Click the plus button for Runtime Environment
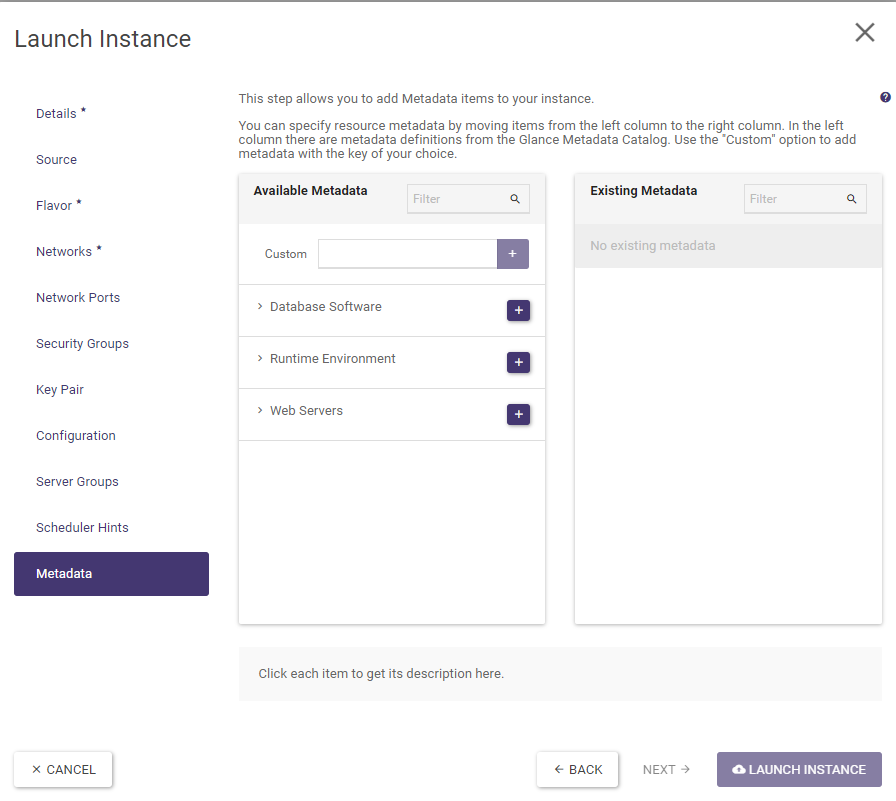The image size is (896, 801). pyautogui.click(x=518, y=363)
